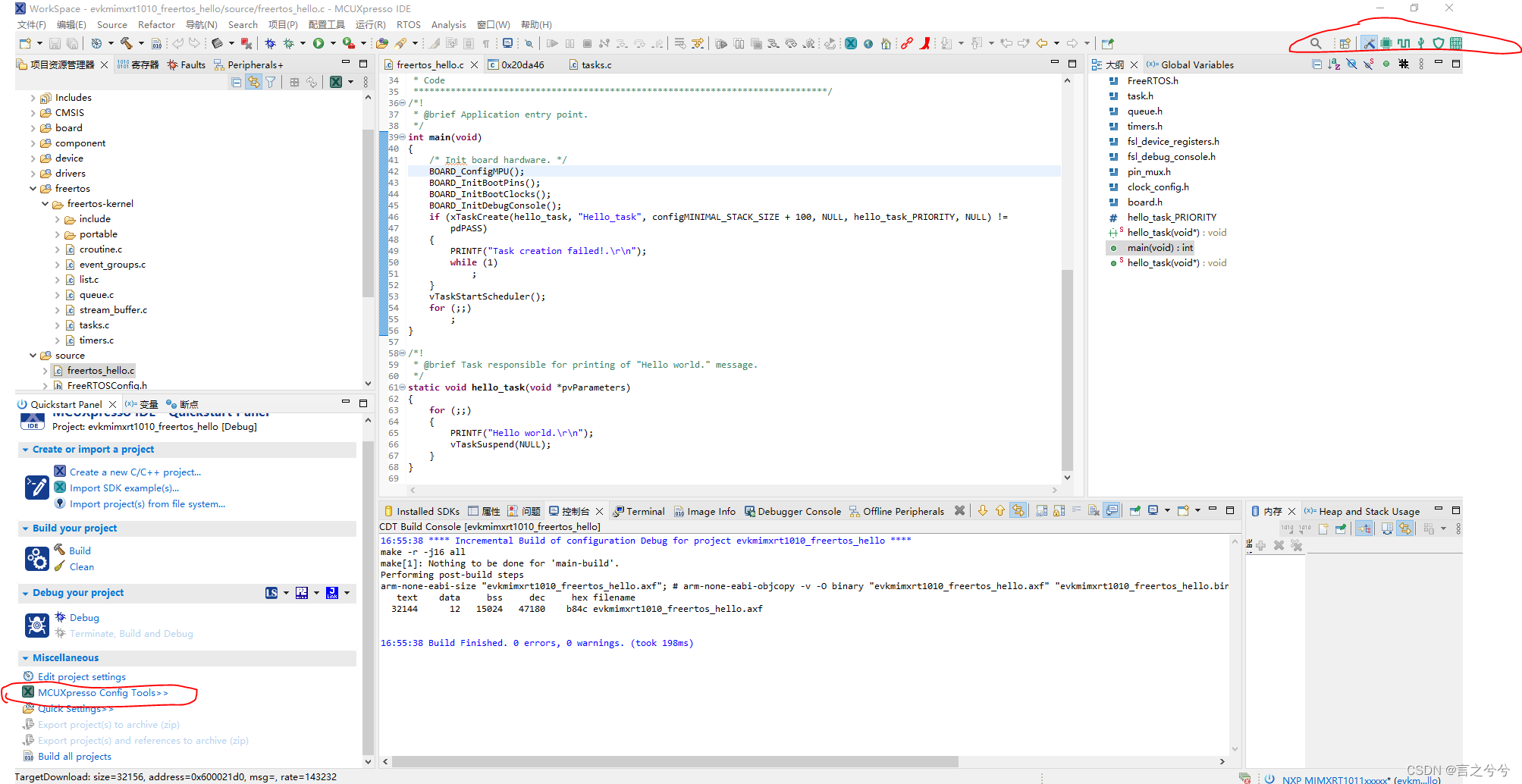Click 'Create a new C/C++ project...' link

coord(135,472)
